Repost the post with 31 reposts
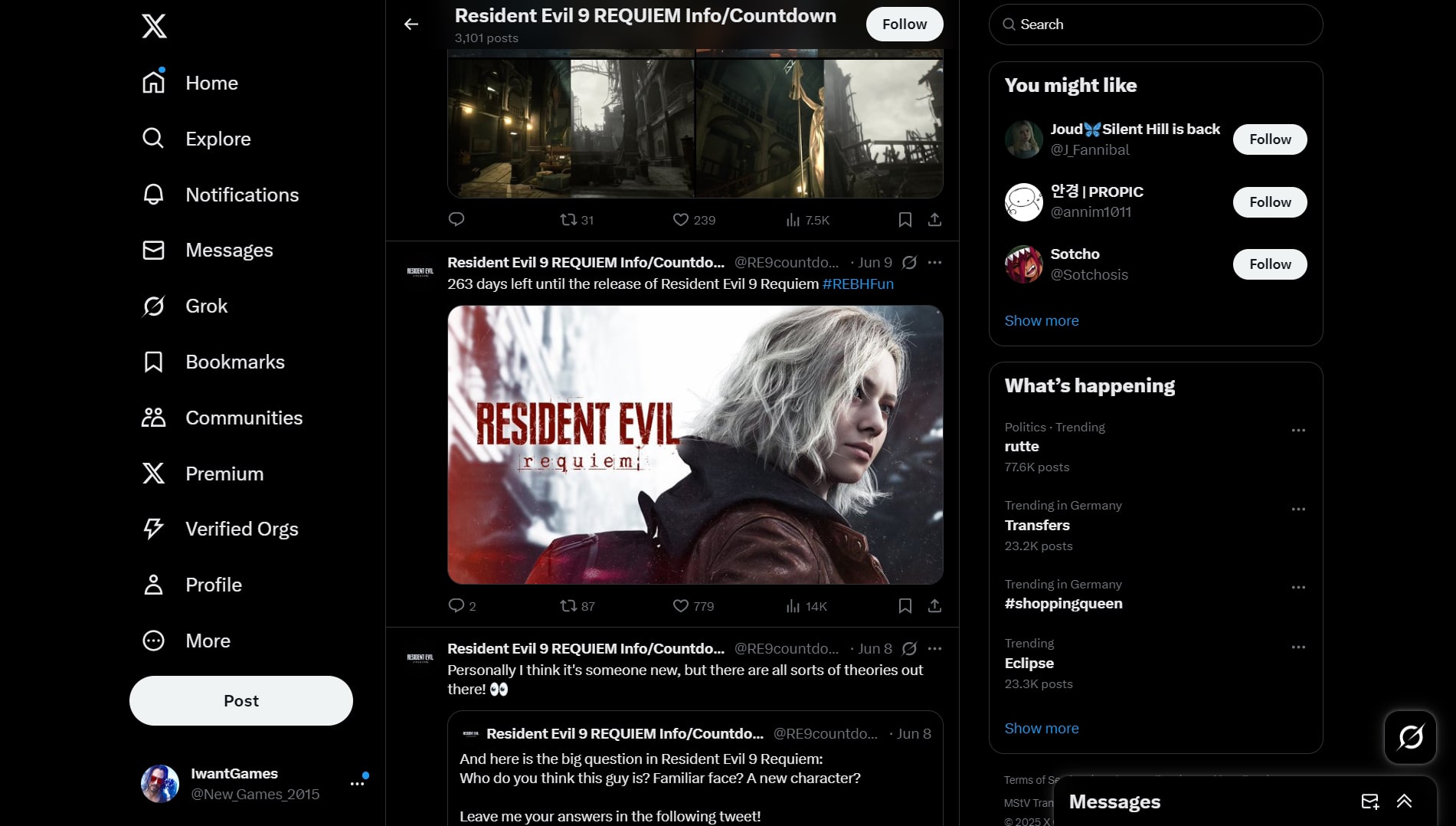 [x=577, y=220]
